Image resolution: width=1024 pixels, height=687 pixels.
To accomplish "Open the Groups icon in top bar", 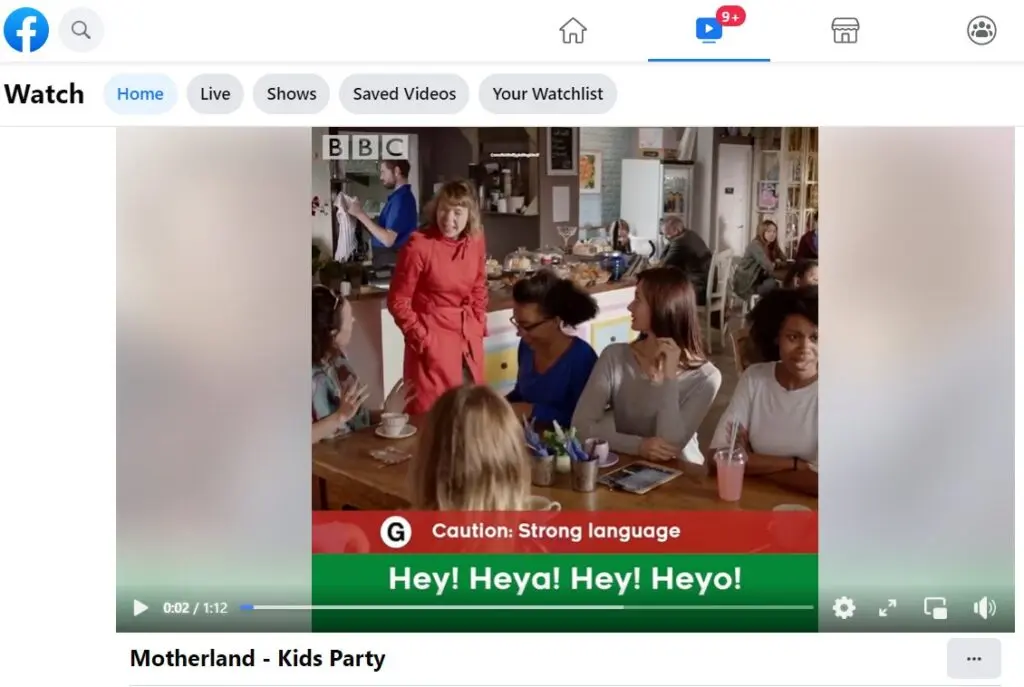I will [x=981, y=31].
